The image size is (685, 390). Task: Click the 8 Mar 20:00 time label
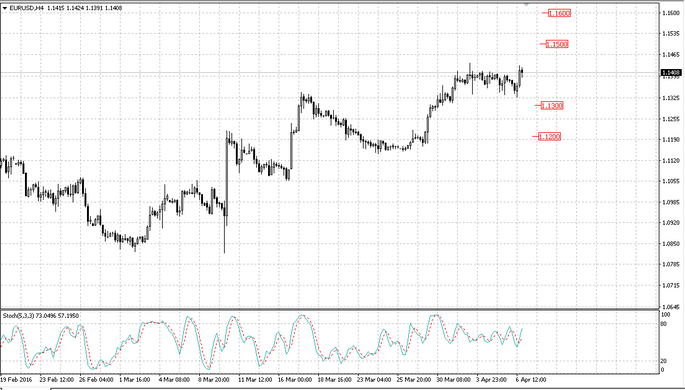click(214, 380)
